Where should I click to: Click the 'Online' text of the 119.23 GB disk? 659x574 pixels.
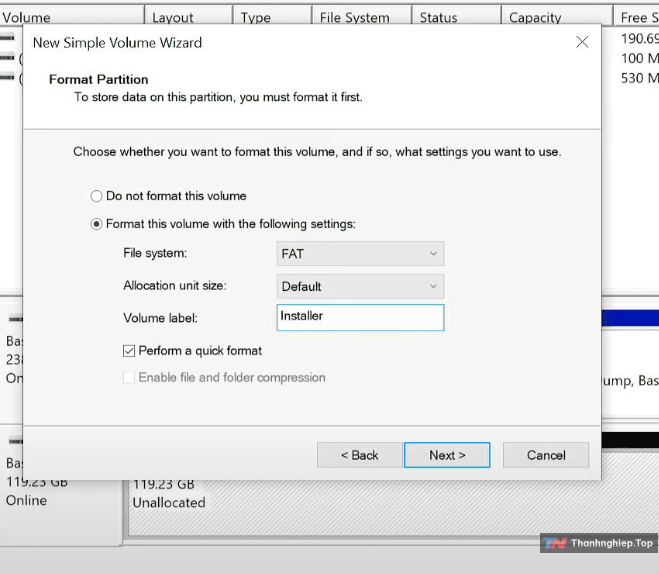tap(26, 500)
